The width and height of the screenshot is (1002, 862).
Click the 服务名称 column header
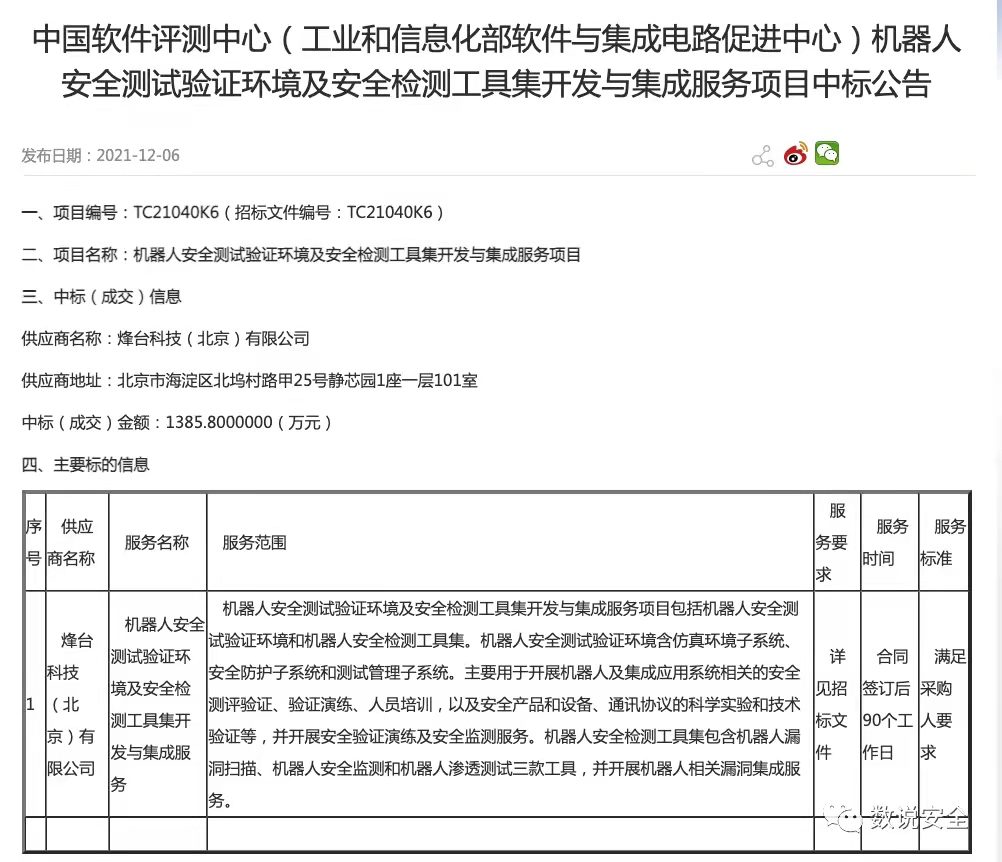pos(157,542)
